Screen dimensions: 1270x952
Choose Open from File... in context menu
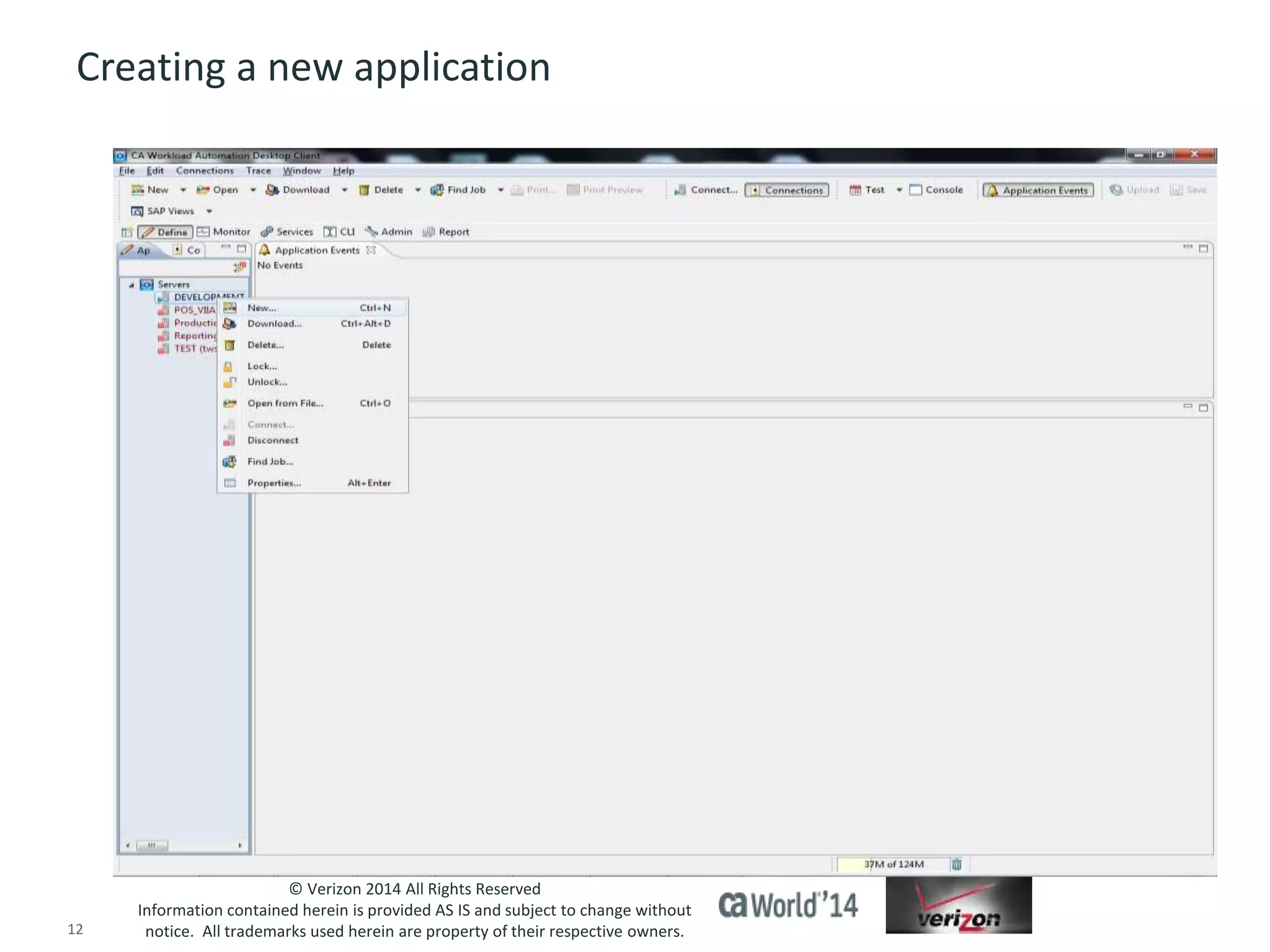click(313, 403)
